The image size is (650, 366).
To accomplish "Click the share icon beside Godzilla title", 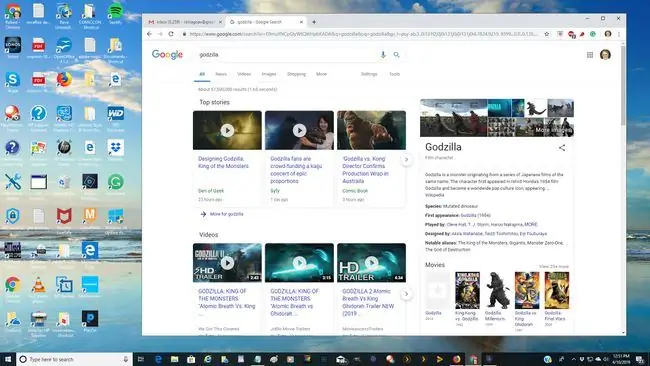I will 562,148.
